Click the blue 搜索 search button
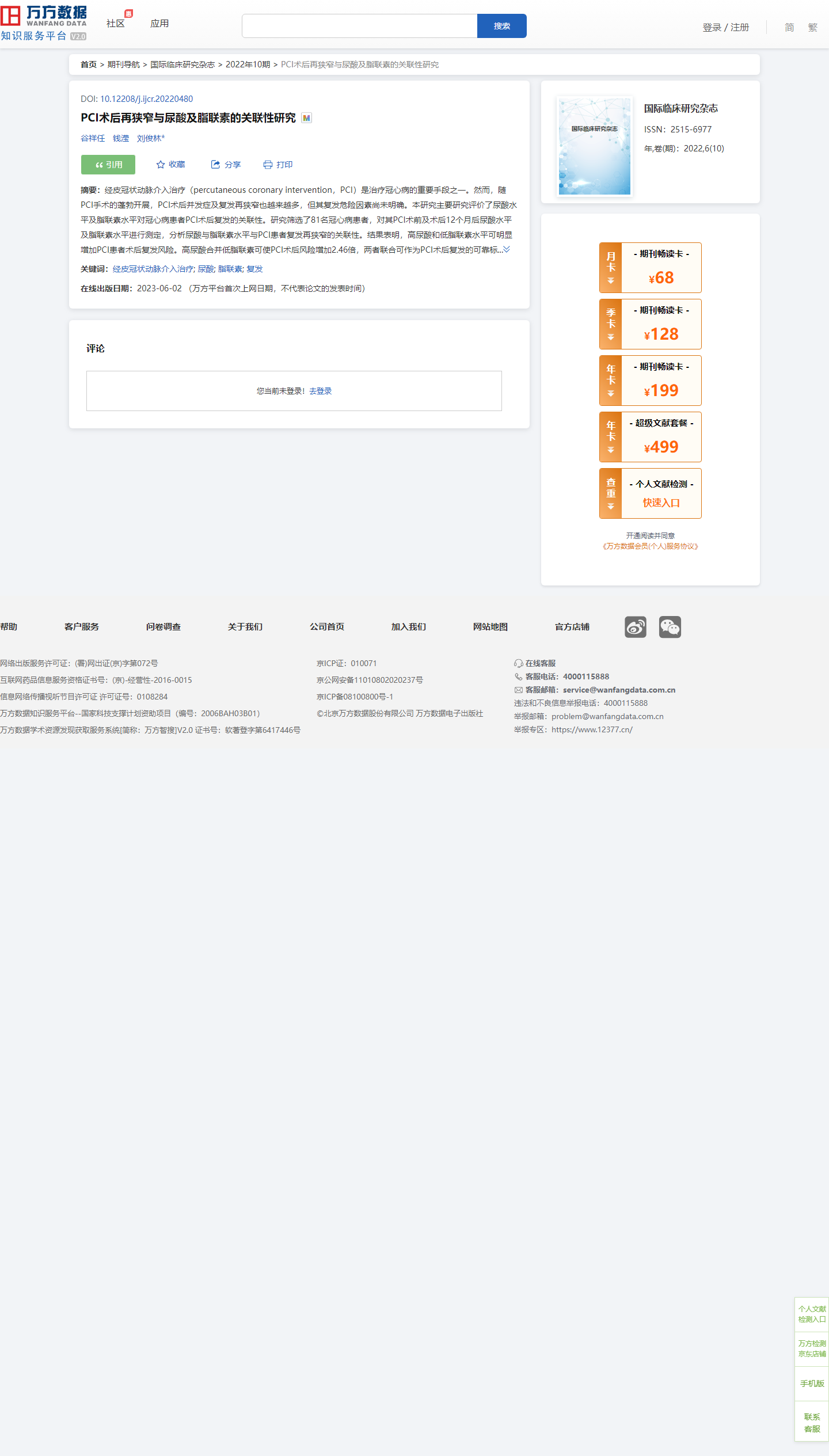This screenshot has height=1456, width=829. point(501,26)
